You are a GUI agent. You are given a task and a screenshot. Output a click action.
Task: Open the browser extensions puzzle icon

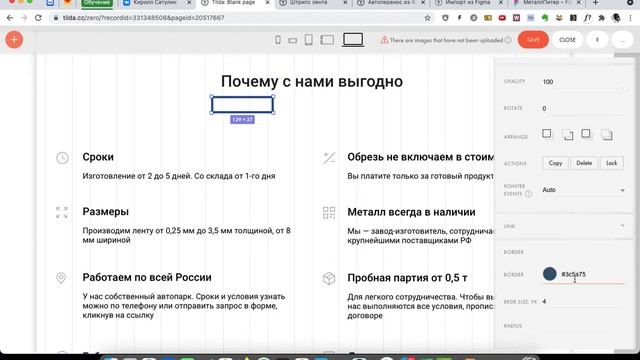(x=602, y=18)
